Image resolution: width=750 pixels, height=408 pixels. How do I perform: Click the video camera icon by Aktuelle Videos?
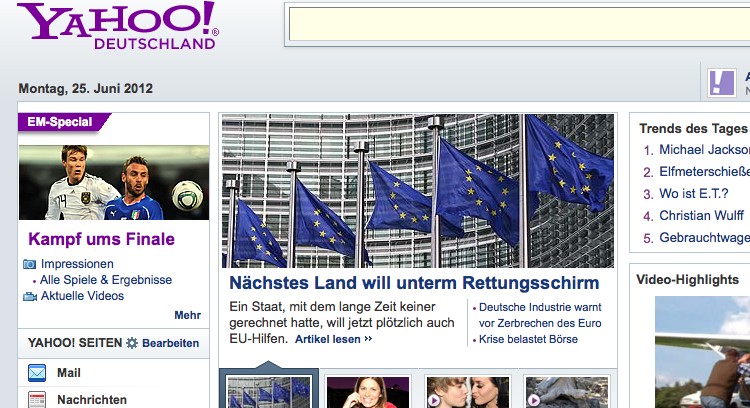click(30, 297)
